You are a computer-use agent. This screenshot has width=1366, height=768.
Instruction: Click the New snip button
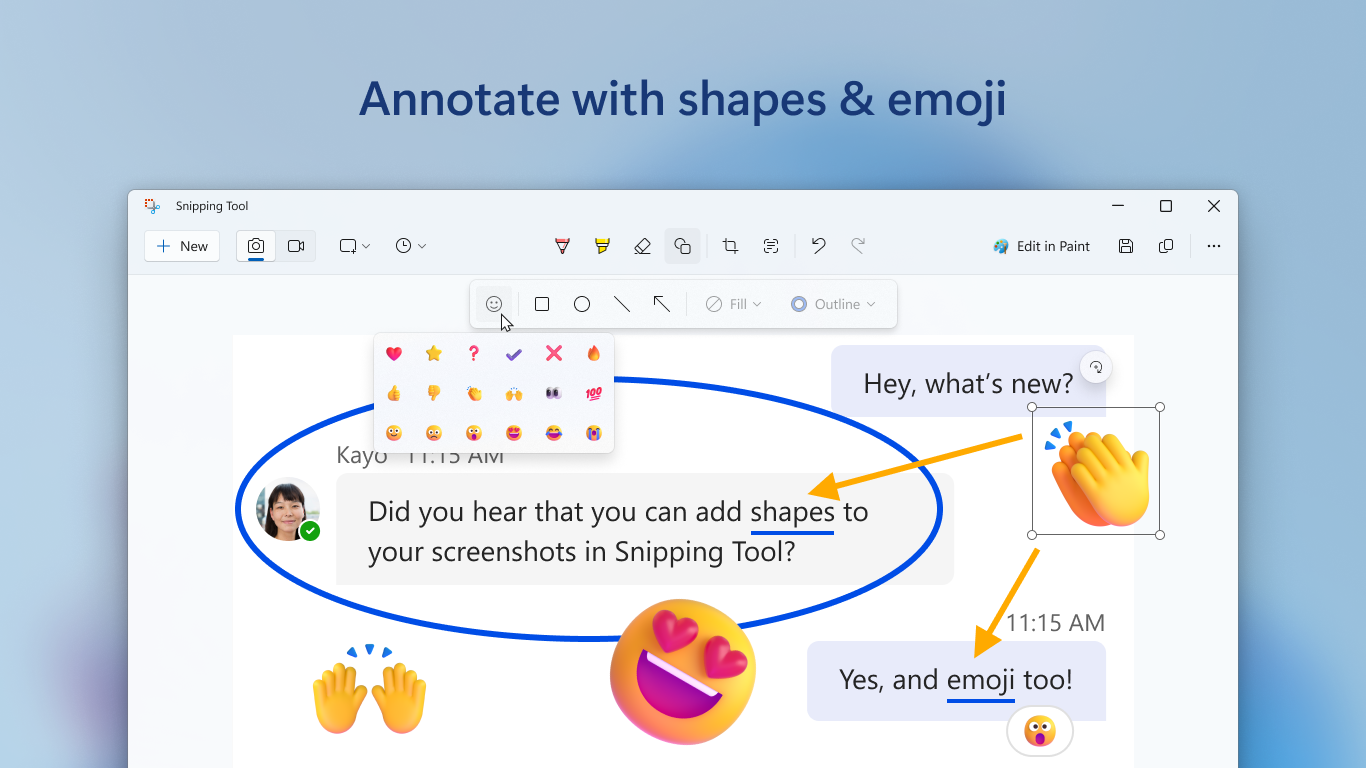tap(181, 245)
